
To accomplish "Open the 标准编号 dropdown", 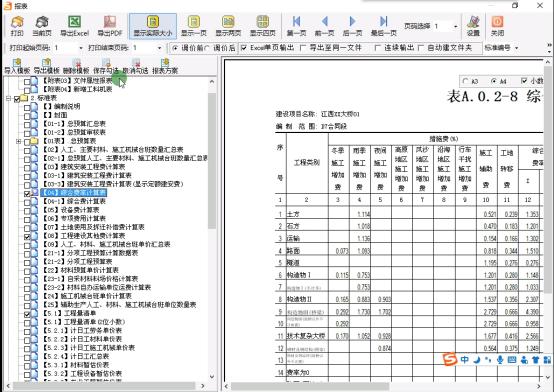I will 517,48.
